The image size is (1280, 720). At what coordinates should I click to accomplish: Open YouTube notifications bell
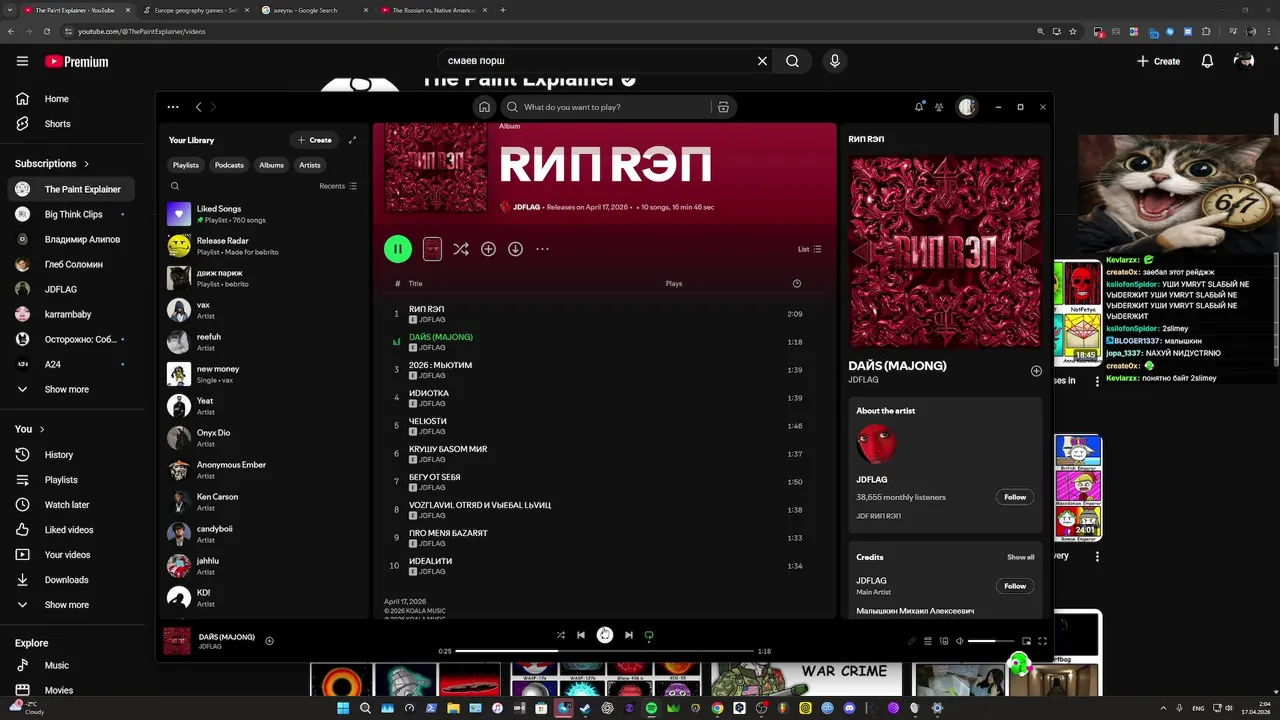click(x=1207, y=61)
